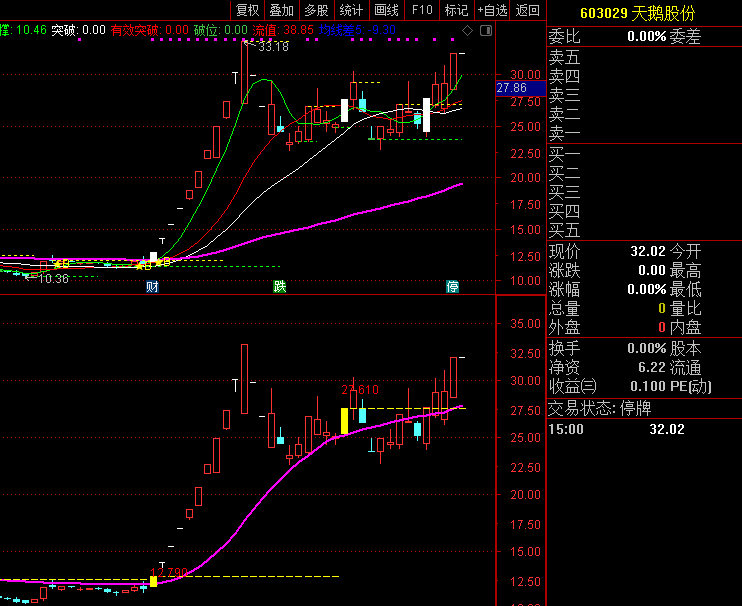Click the 均线差5: -9.30 indicator value

pos(357,30)
